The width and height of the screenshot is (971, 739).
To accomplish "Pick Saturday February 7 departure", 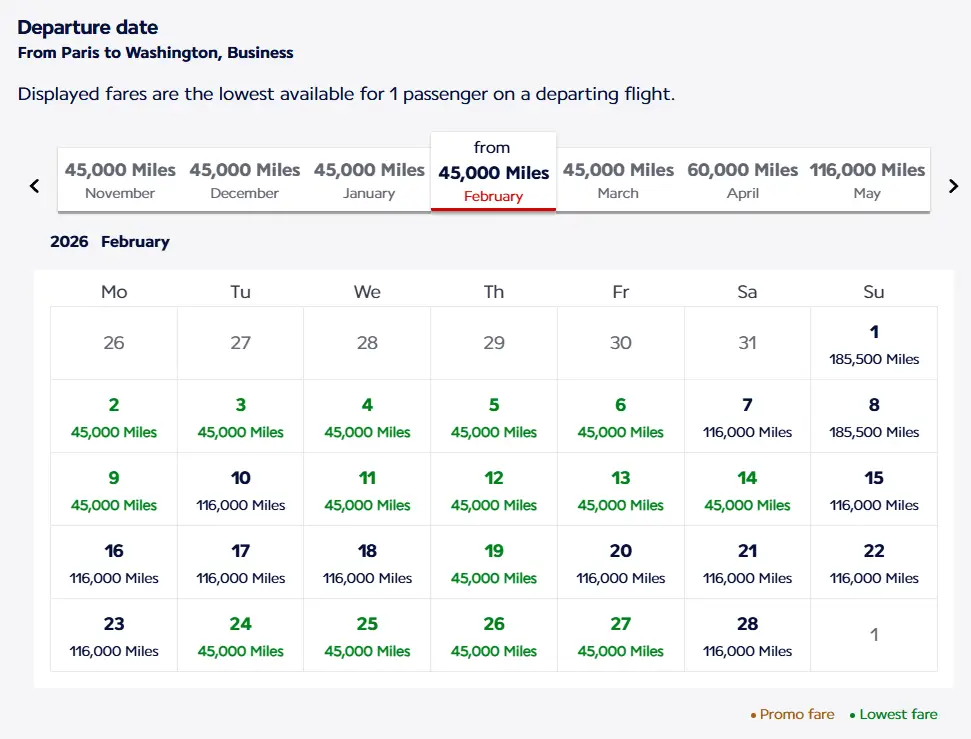I will [747, 417].
